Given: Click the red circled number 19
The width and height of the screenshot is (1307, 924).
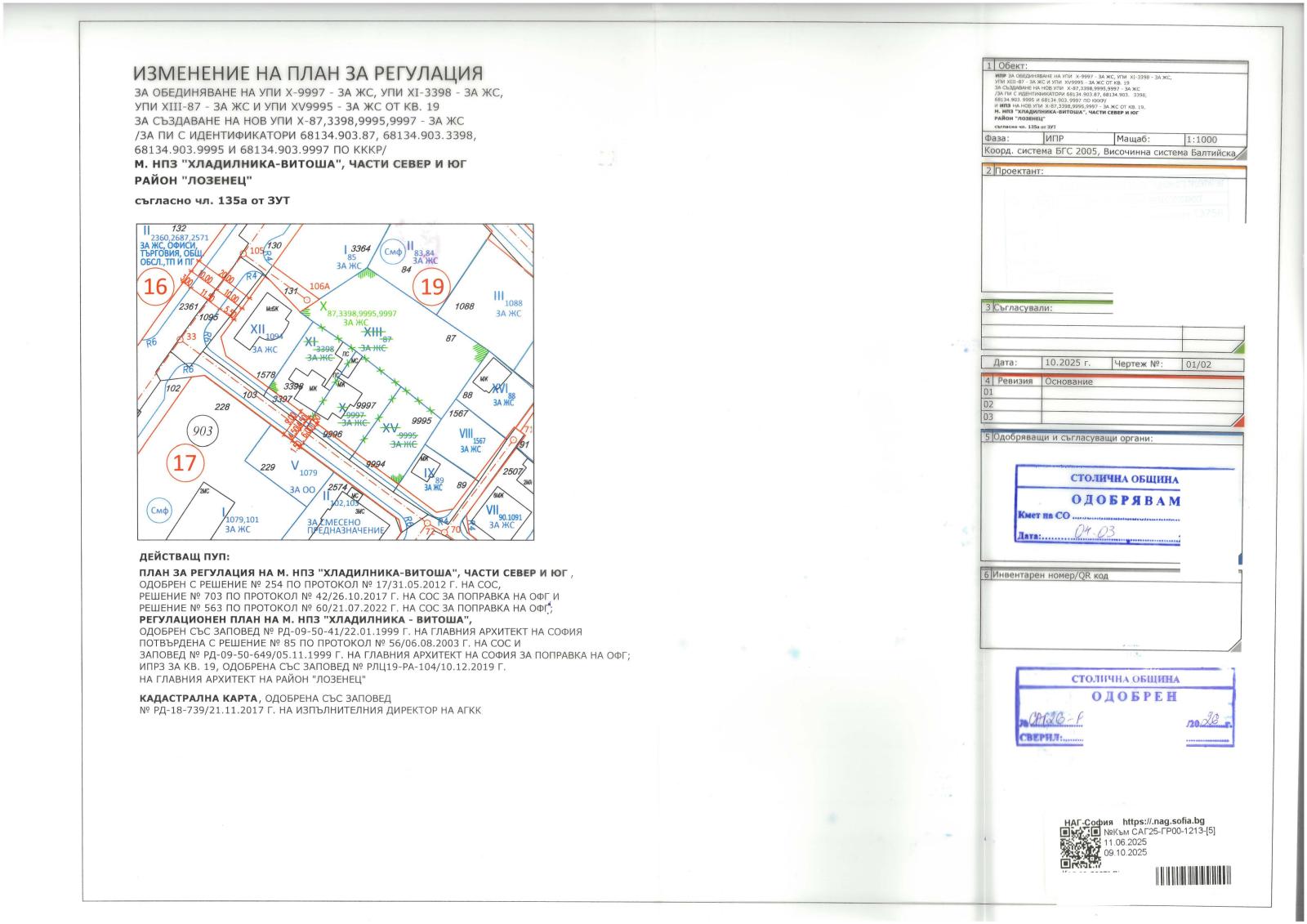Looking at the screenshot, I should click(x=432, y=285).
